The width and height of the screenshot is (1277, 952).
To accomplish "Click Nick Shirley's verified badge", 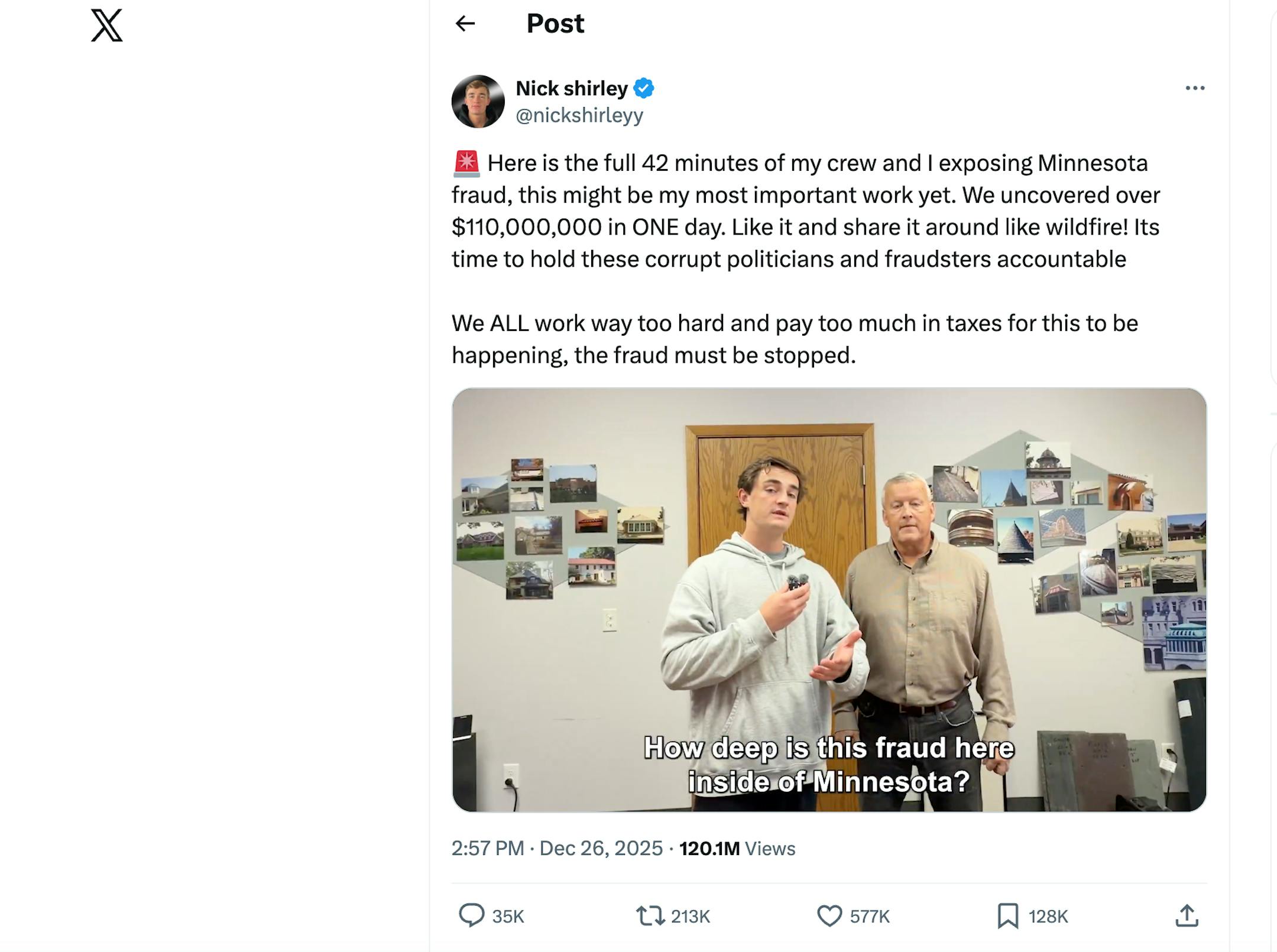I will pyautogui.click(x=644, y=87).
